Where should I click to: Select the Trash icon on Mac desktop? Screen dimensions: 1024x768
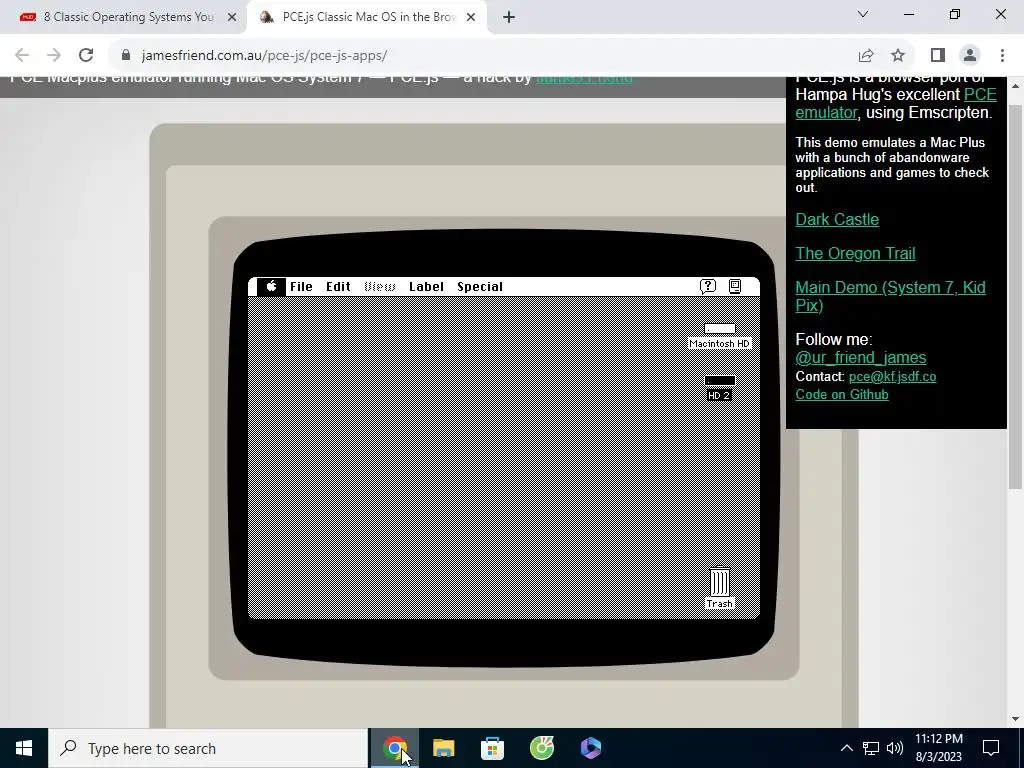tap(720, 581)
